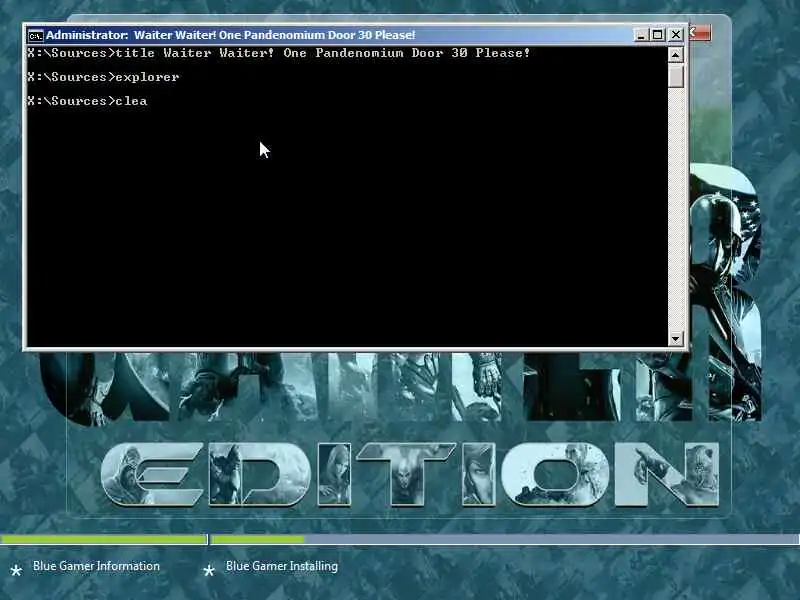
Task: Click the 'X:\Sources>clea' current input line
Action: pyautogui.click(x=87, y=101)
